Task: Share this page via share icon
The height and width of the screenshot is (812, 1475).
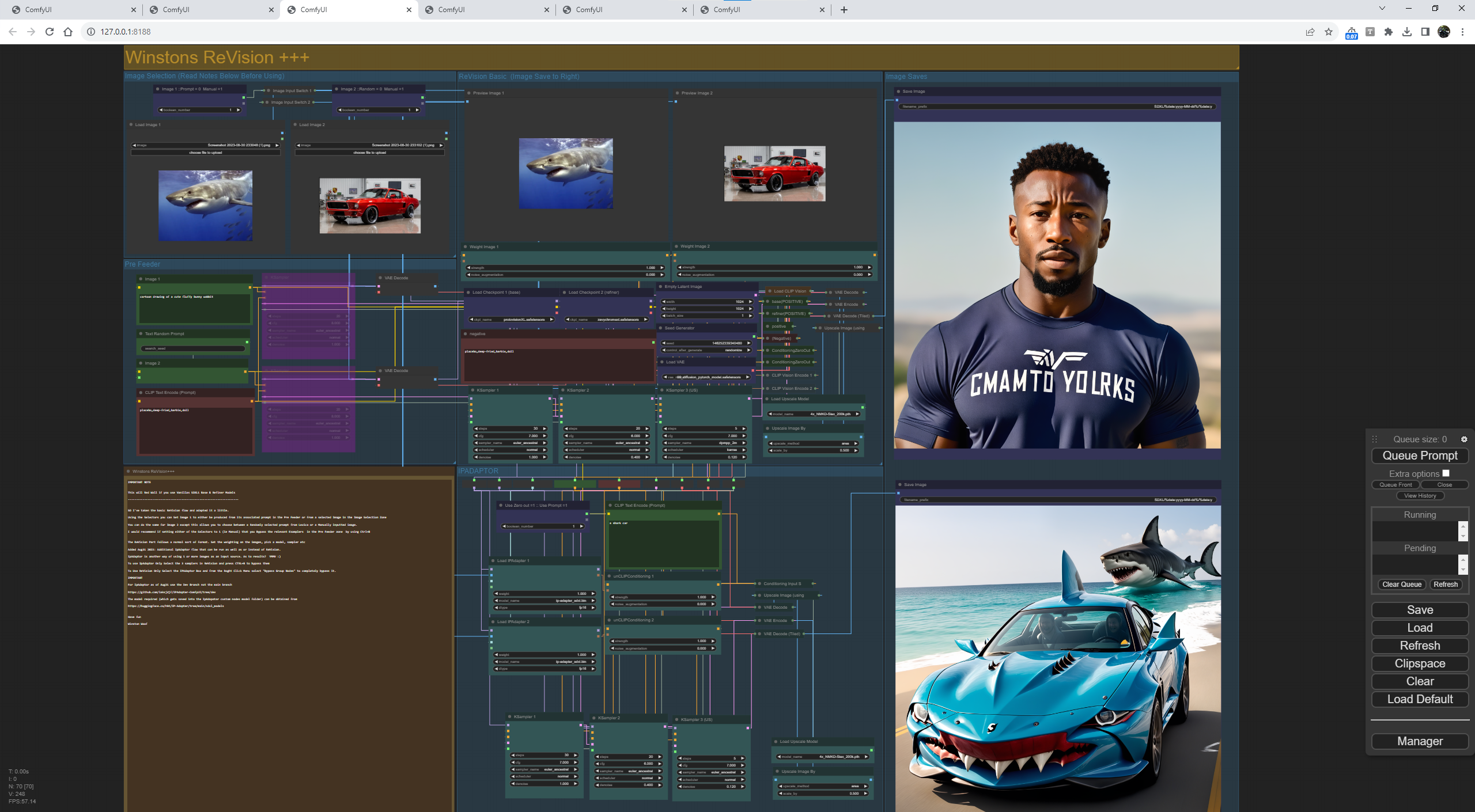Action: pos(1310,32)
